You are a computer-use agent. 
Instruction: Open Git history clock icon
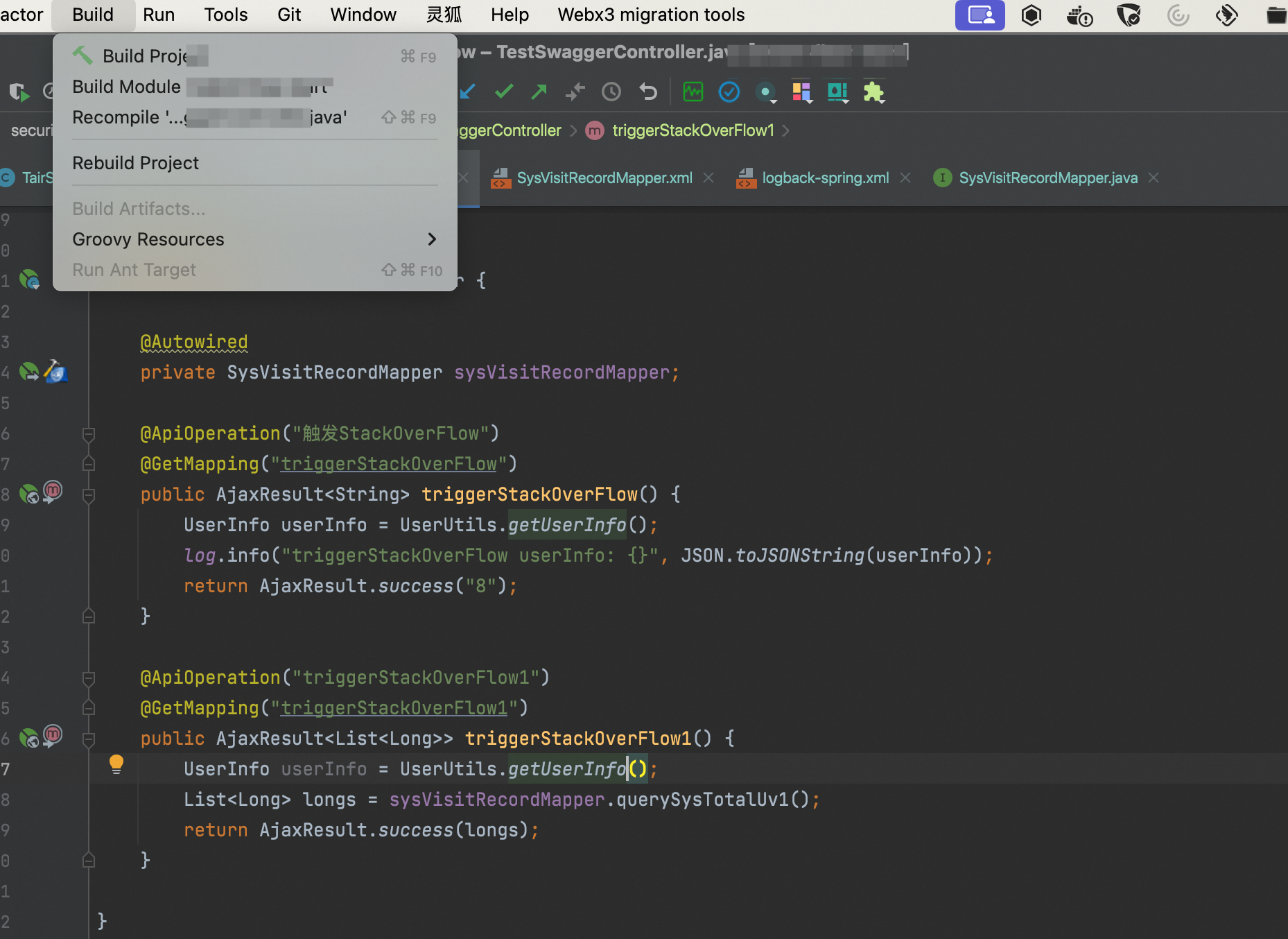click(x=611, y=92)
